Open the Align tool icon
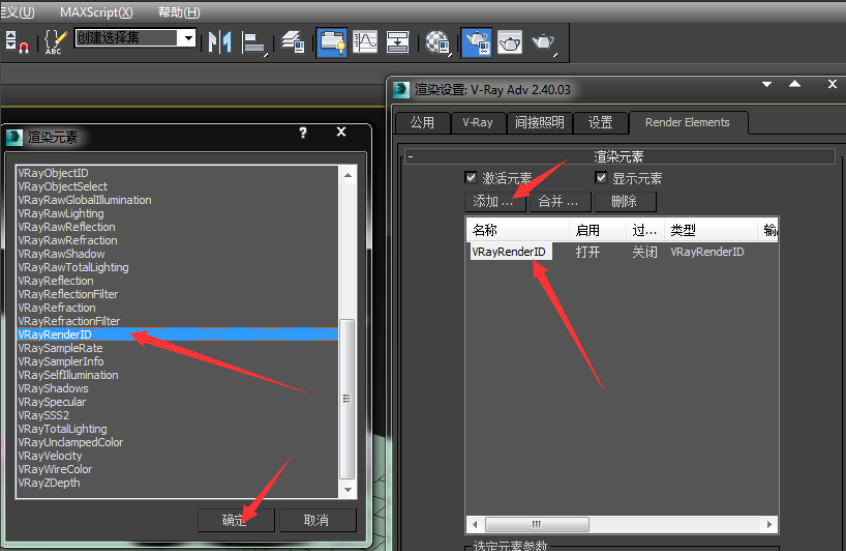The height and width of the screenshot is (551, 846). click(x=254, y=43)
